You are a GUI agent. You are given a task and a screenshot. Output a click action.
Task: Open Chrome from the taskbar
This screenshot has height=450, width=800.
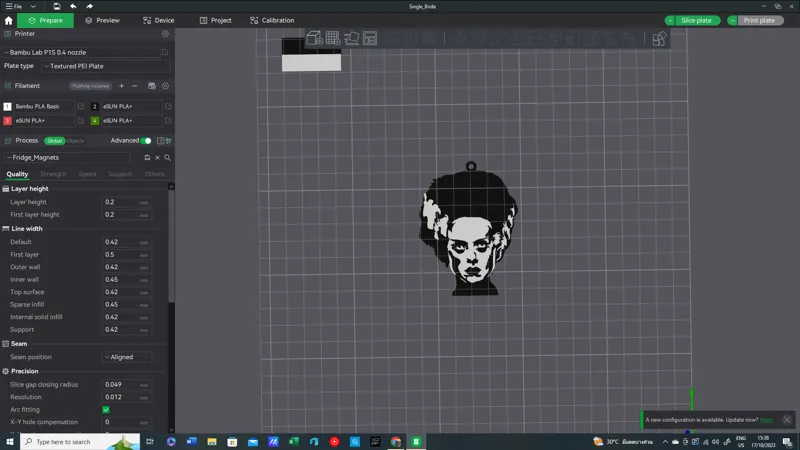(x=396, y=441)
